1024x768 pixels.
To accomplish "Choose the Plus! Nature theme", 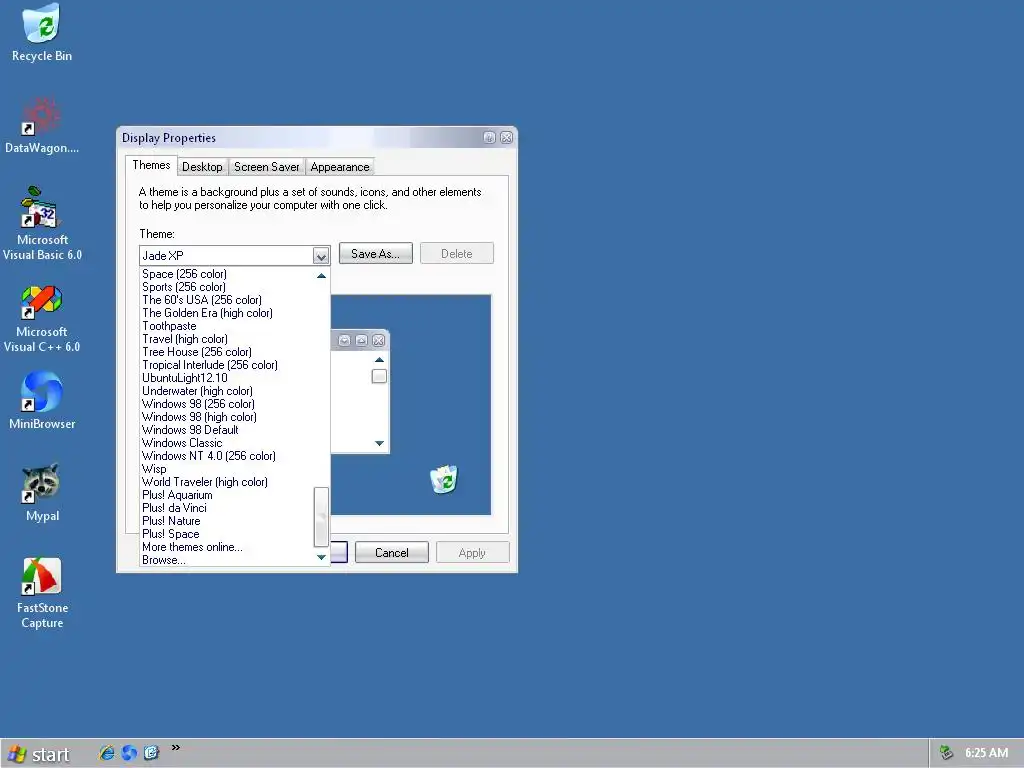I will pos(227,521).
